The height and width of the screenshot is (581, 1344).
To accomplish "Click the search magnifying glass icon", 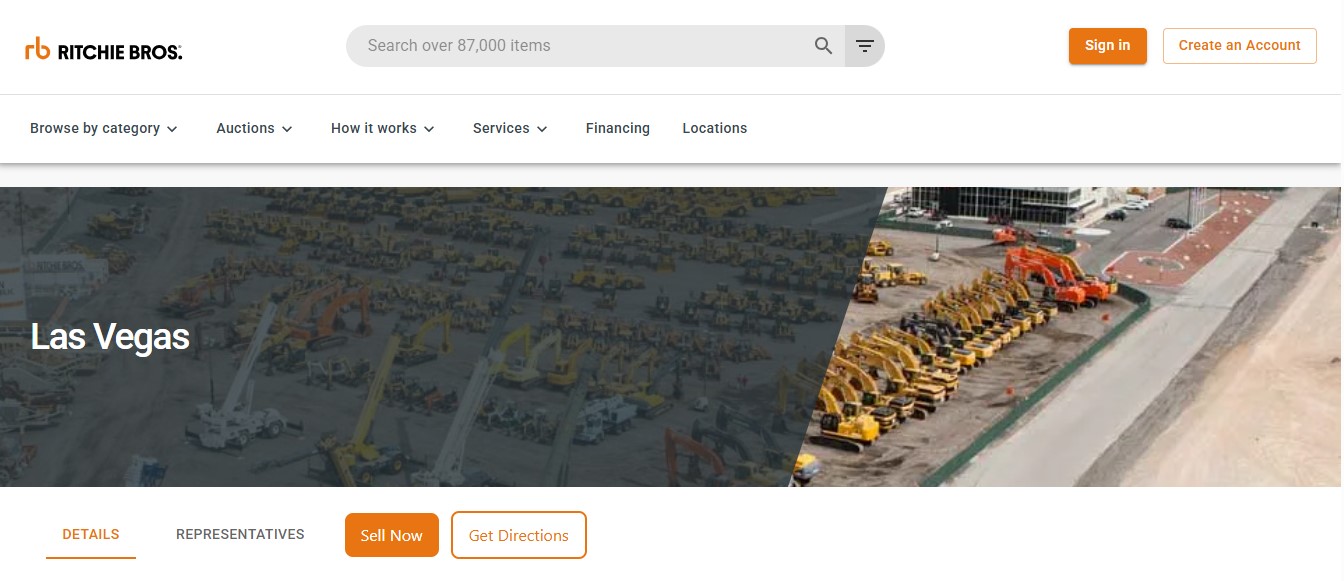I will pyautogui.click(x=822, y=45).
